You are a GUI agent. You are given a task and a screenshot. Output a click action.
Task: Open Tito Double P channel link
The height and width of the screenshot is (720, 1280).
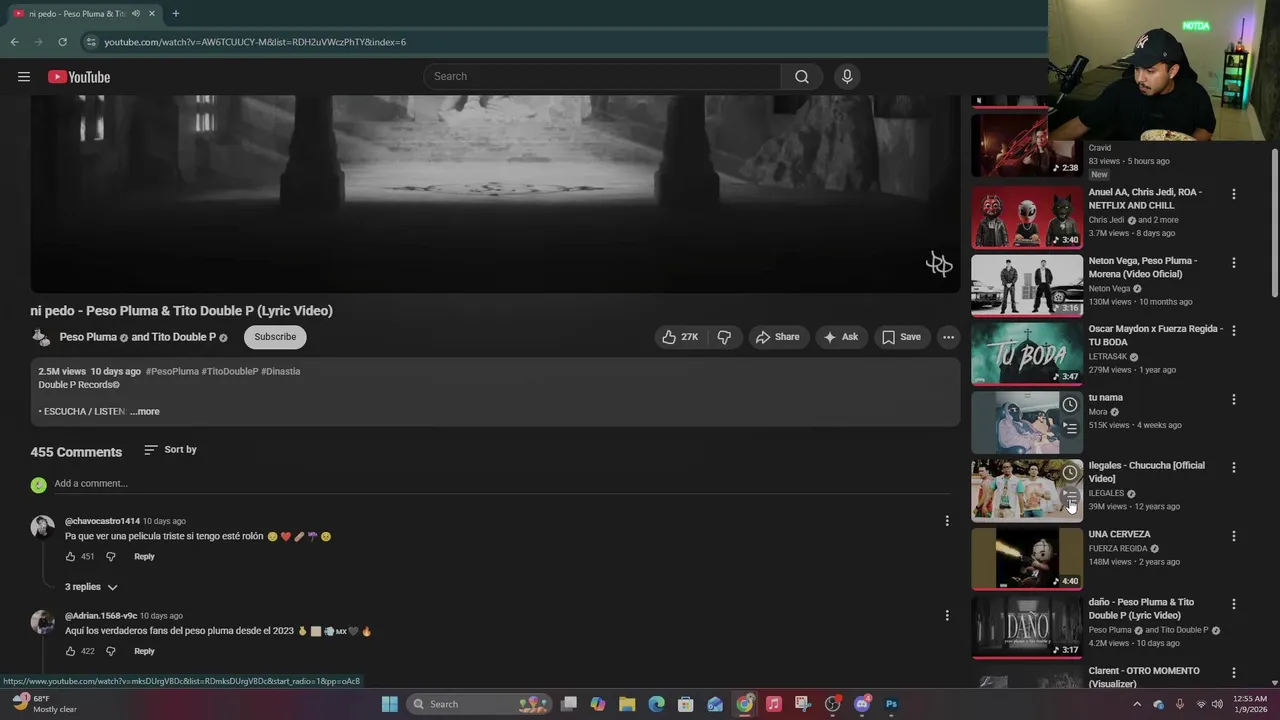(x=183, y=338)
